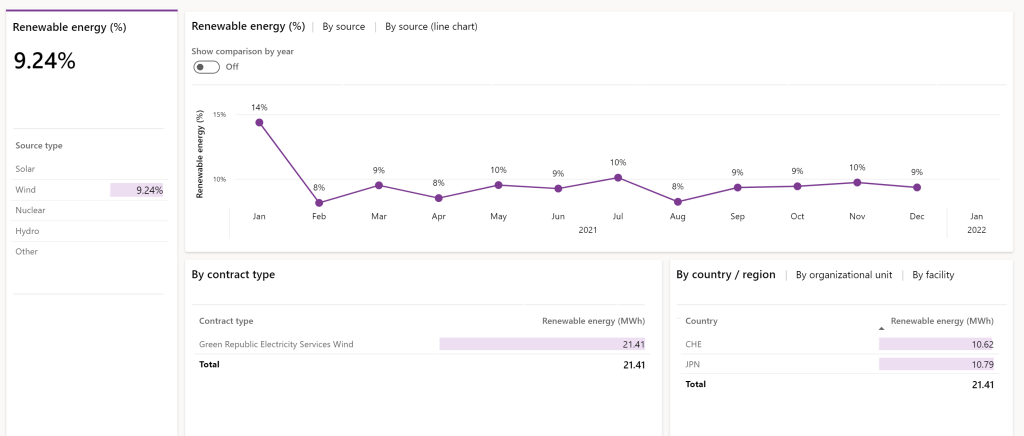Screen dimensions: 1024x436
Task: Select the Feb 8% data point on chart
Action: coord(319,203)
